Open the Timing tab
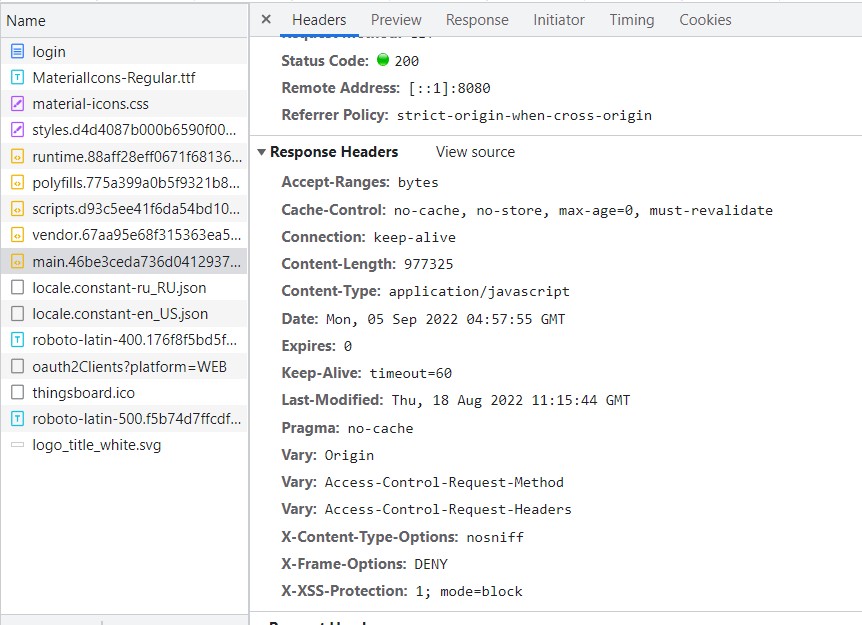 tap(631, 19)
